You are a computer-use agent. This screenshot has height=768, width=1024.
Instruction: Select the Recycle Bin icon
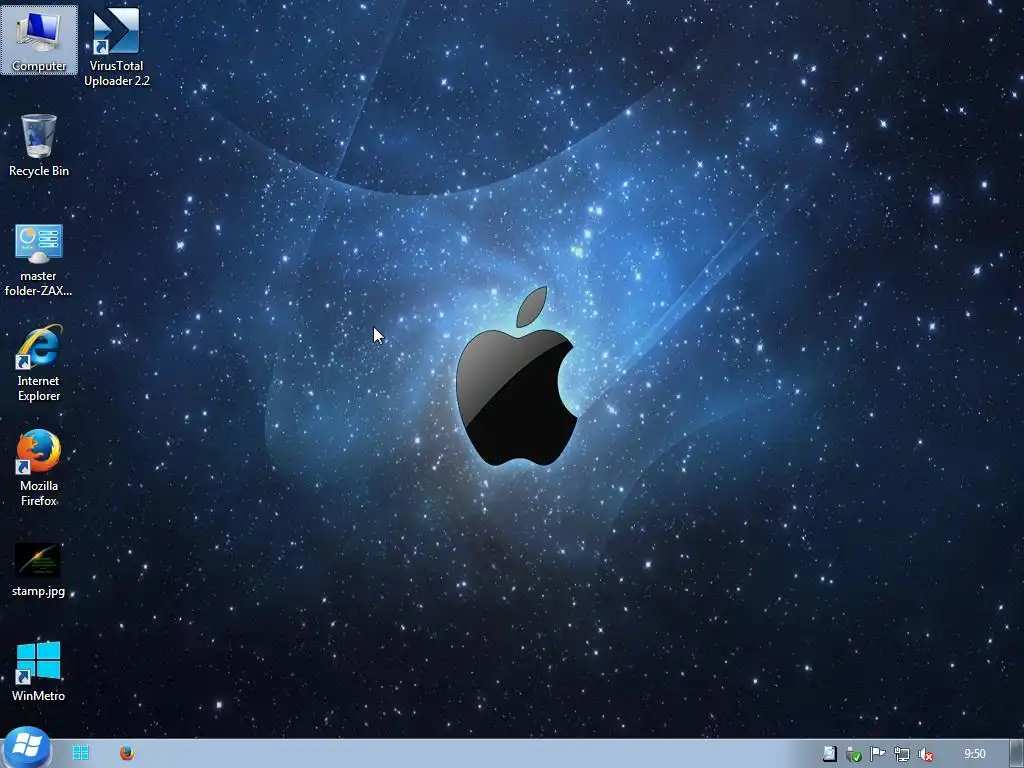[39, 145]
